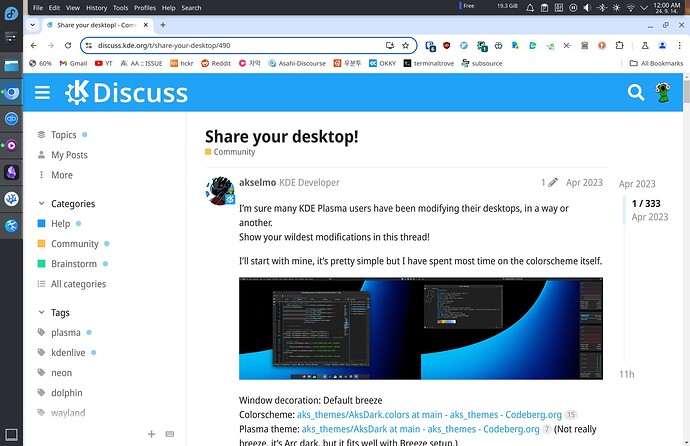Open the Fedora application launcher
Viewport: 690px width, 446px height.
11,13
